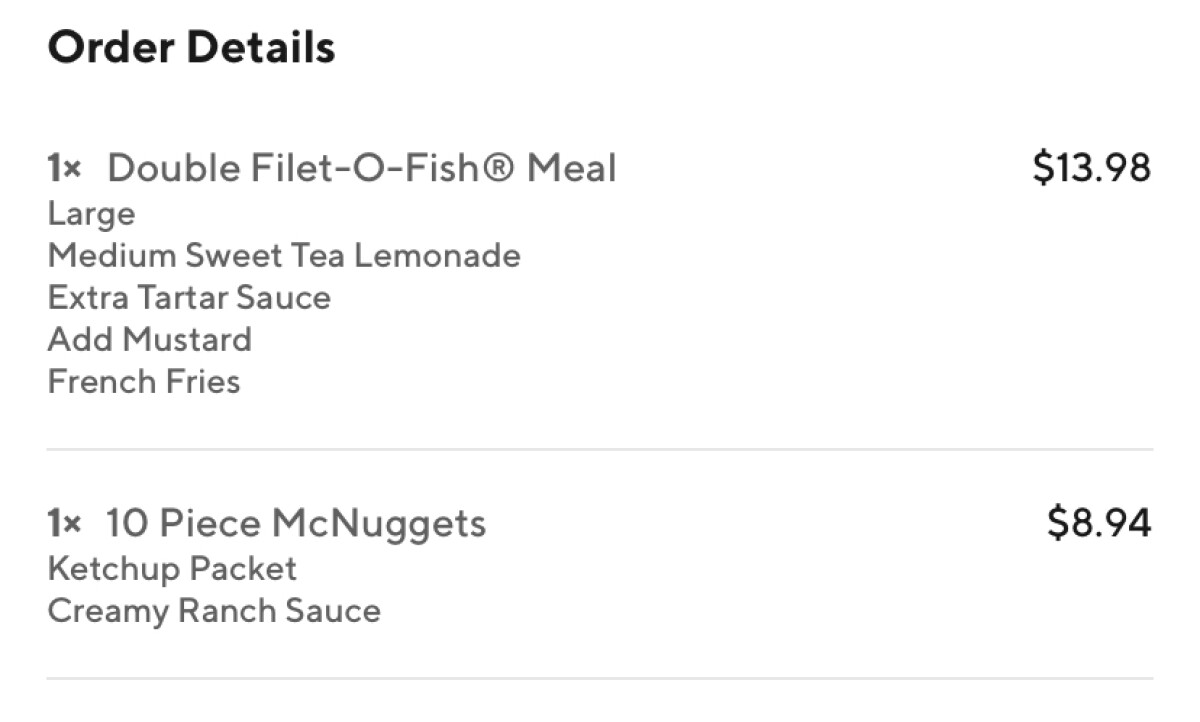Screen dimensions: 1200x722
Task: Click the 1× quantity beside McNuggets
Action: [x=64, y=523]
